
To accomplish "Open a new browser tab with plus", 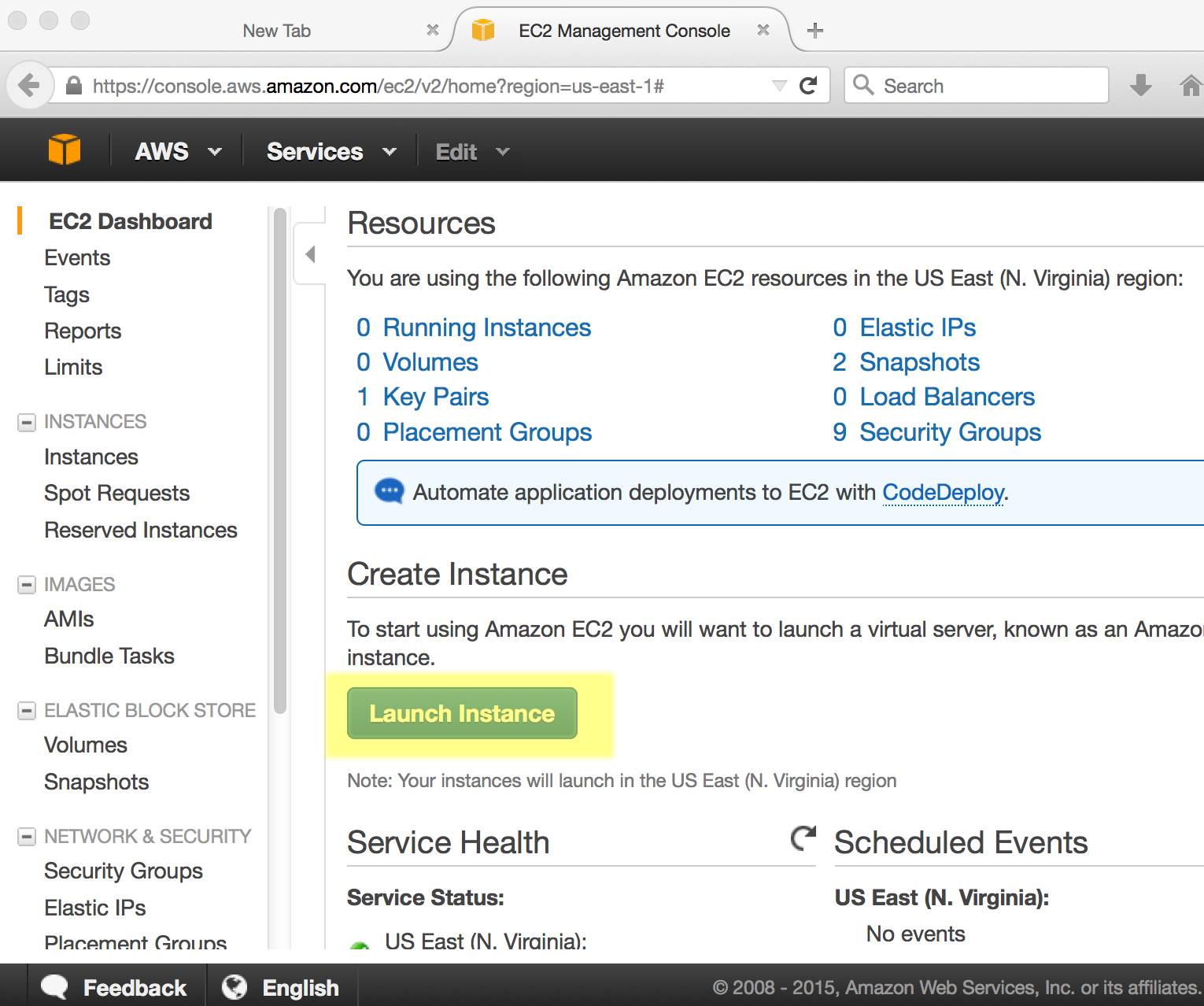I will (815, 31).
